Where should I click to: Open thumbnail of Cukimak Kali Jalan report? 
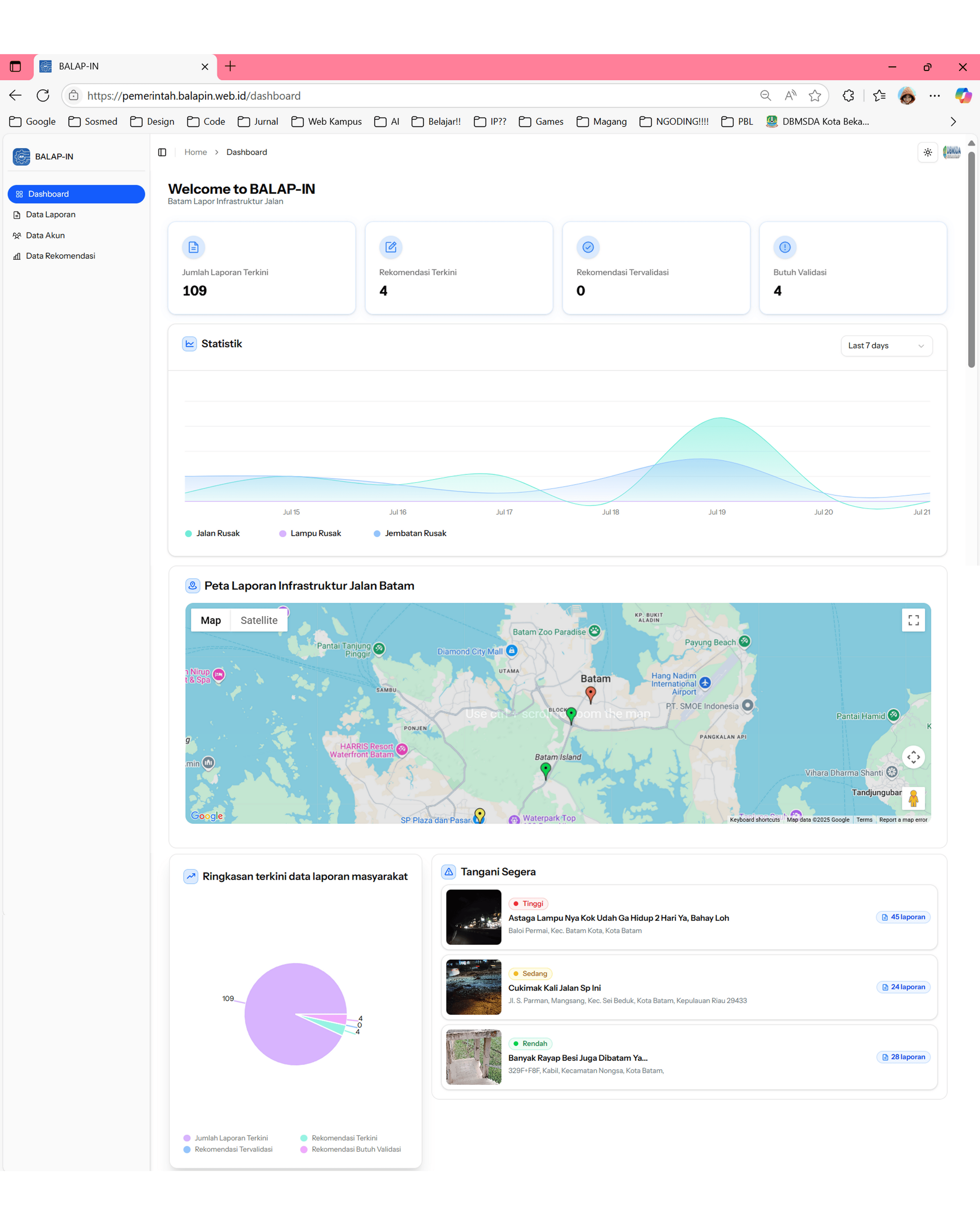coord(474,987)
